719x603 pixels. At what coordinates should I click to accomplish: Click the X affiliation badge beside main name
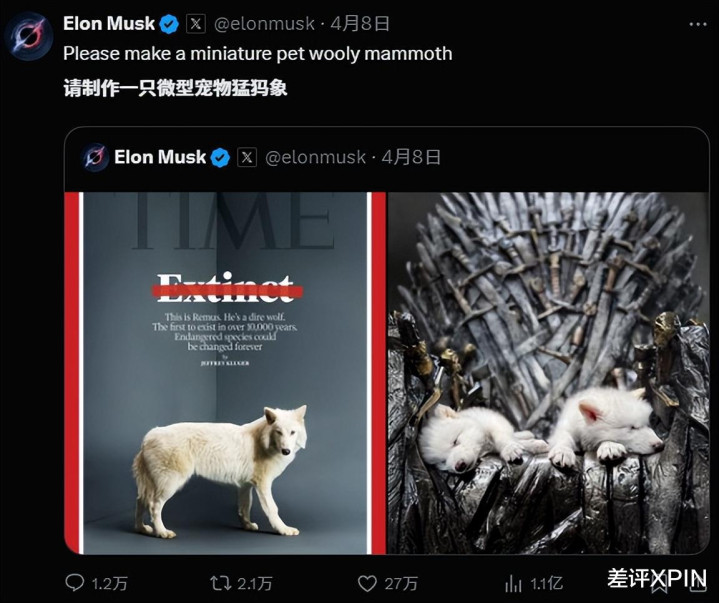click(x=196, y=24)
